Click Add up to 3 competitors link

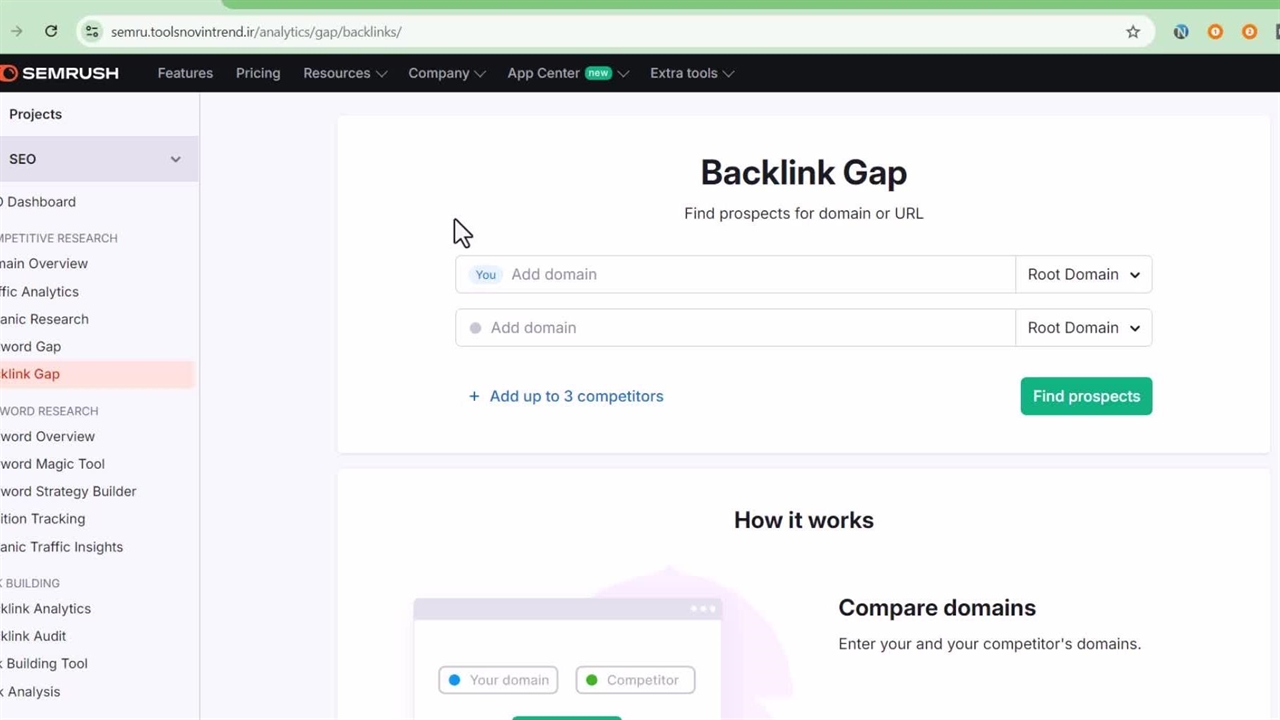pyautogui.click(x=576, y=396)
